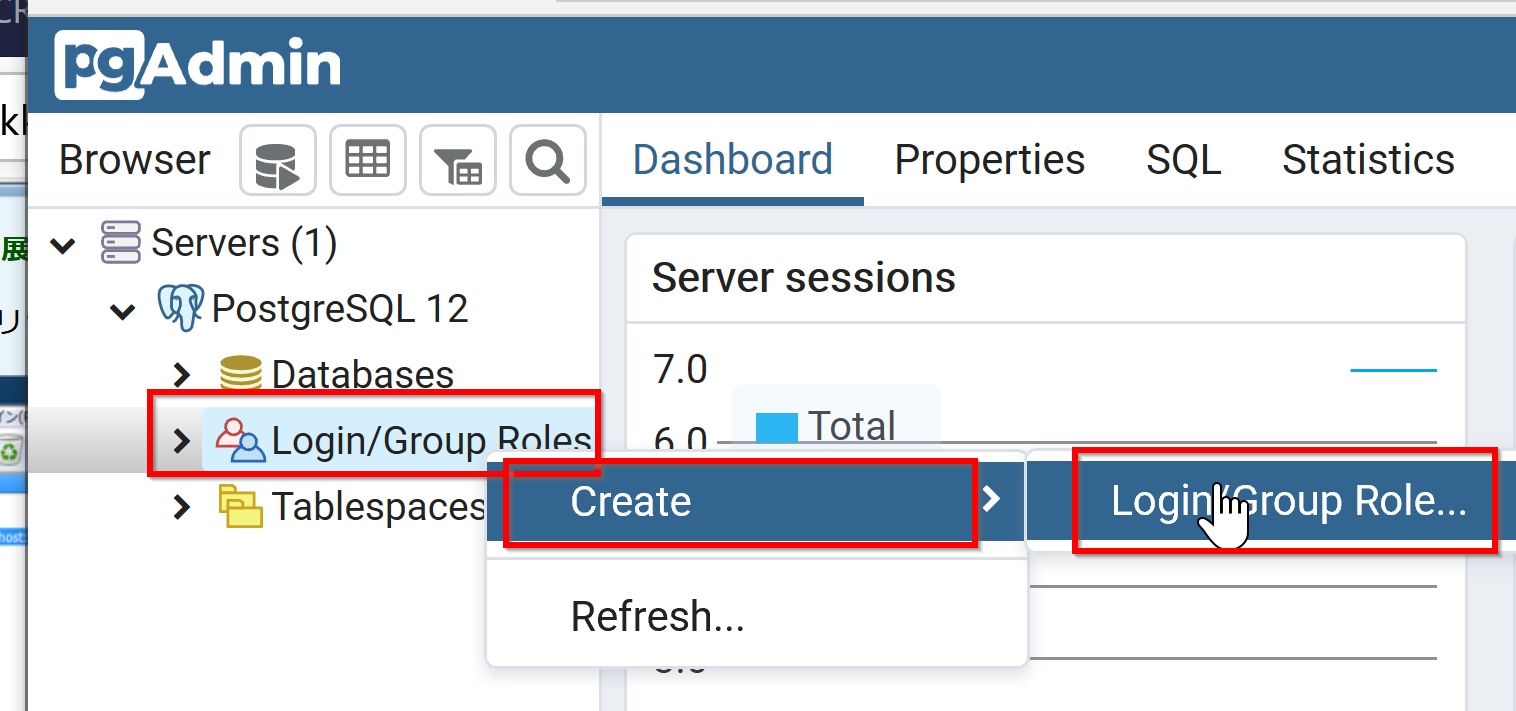Click the PostgreSQL 12 elephant icon

[181, 308]
